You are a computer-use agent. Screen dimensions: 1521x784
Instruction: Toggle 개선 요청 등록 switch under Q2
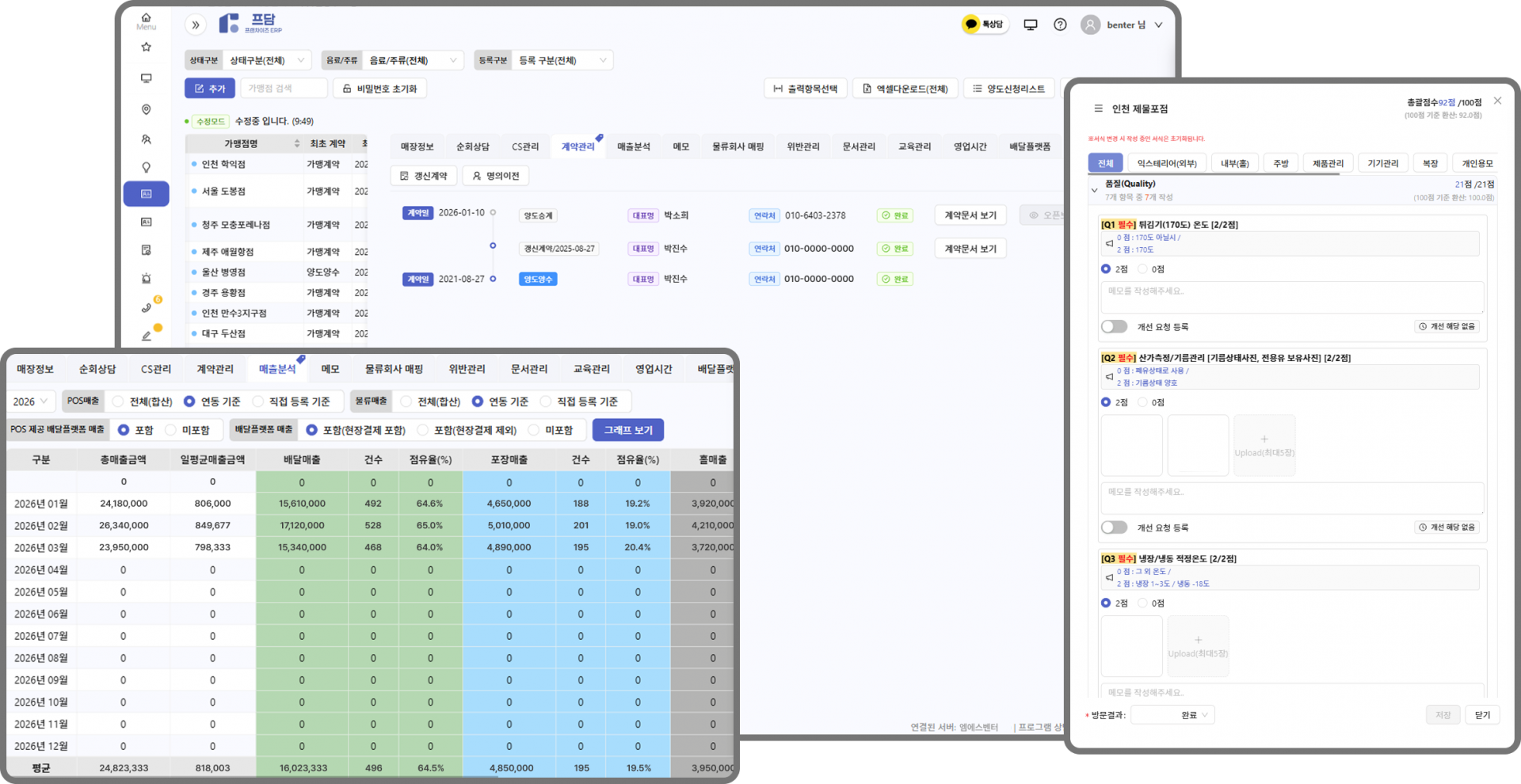[x=1114, y=527]
